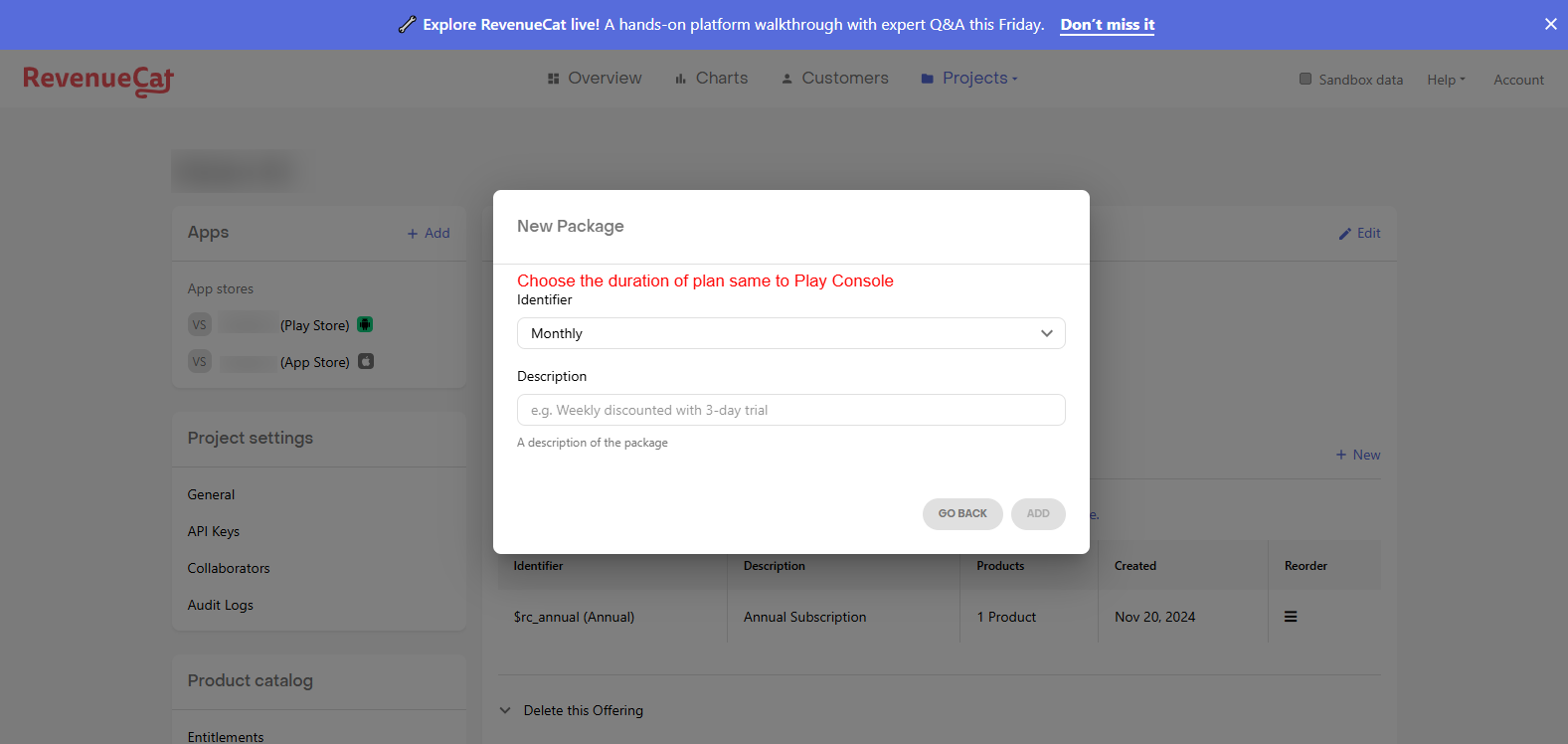1568x744 pixels.
Task: Open the Charts tab
Action: (x=711, y=78)
